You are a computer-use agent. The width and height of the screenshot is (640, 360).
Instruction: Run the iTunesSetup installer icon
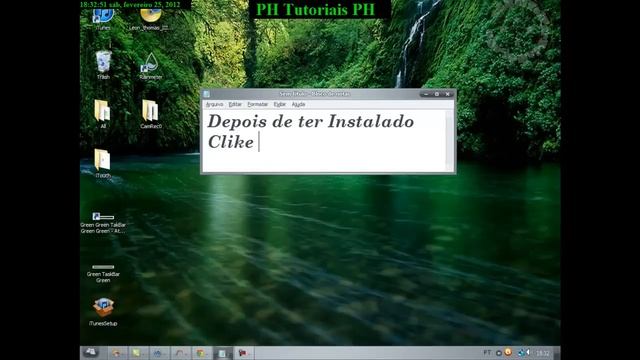click(x=103, y=311)
